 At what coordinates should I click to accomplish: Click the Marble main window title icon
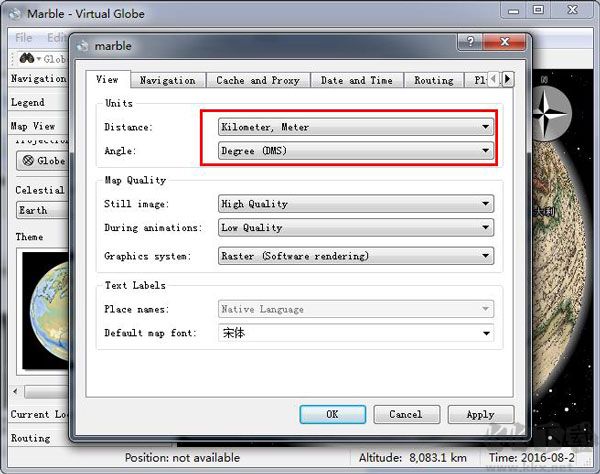click(15, 14)
